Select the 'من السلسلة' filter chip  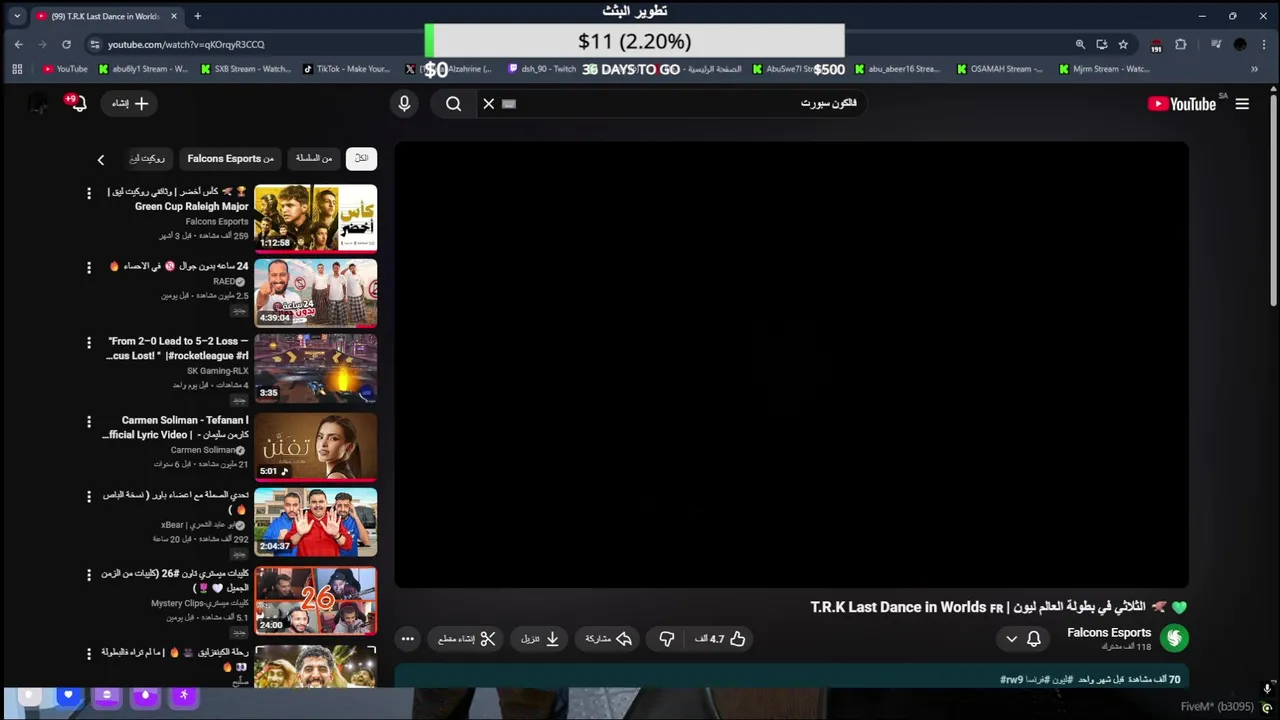[314, 158]
